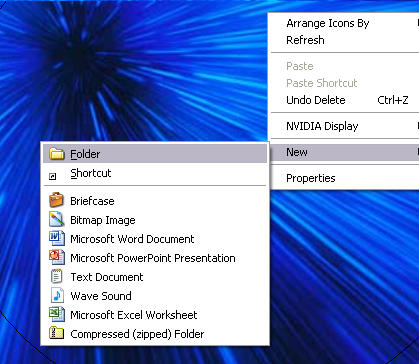419x364 pixels.
Task: Click the Wave Sound music note icon
Action: coord(57,295)
